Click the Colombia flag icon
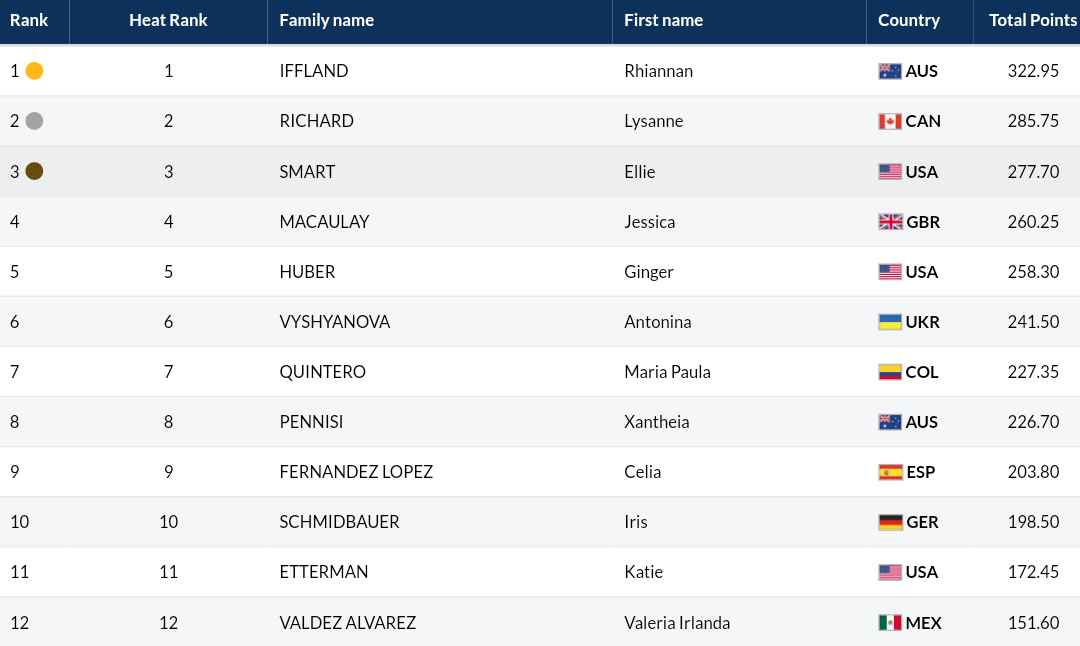This screenshot has height=646, width=1080. click(890, 372)
